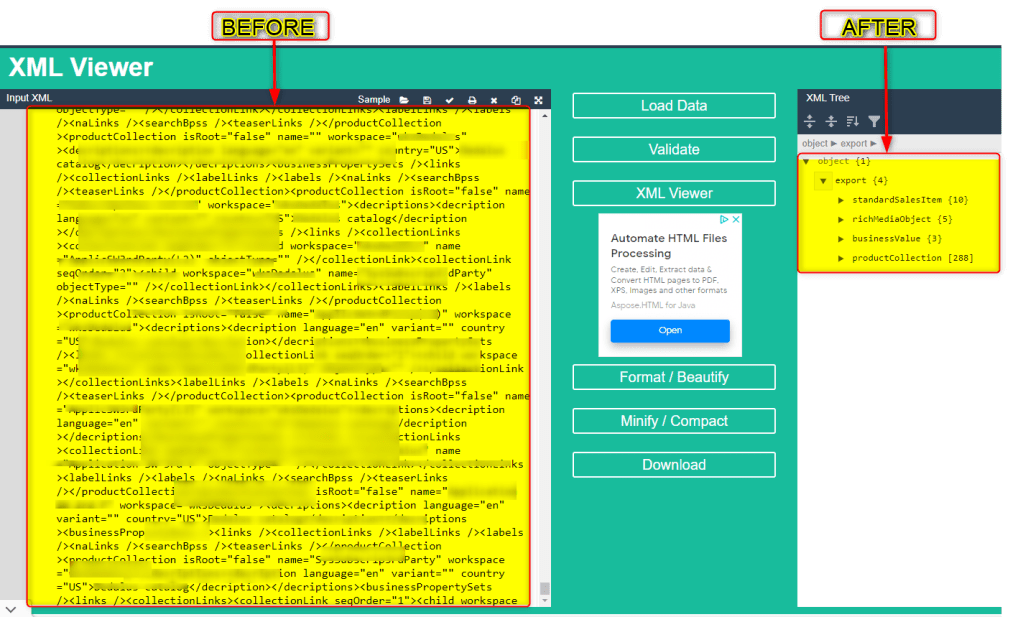1023x617 pixels.
Task: Collapse the object root node
Action: click(x=806, y=162)
